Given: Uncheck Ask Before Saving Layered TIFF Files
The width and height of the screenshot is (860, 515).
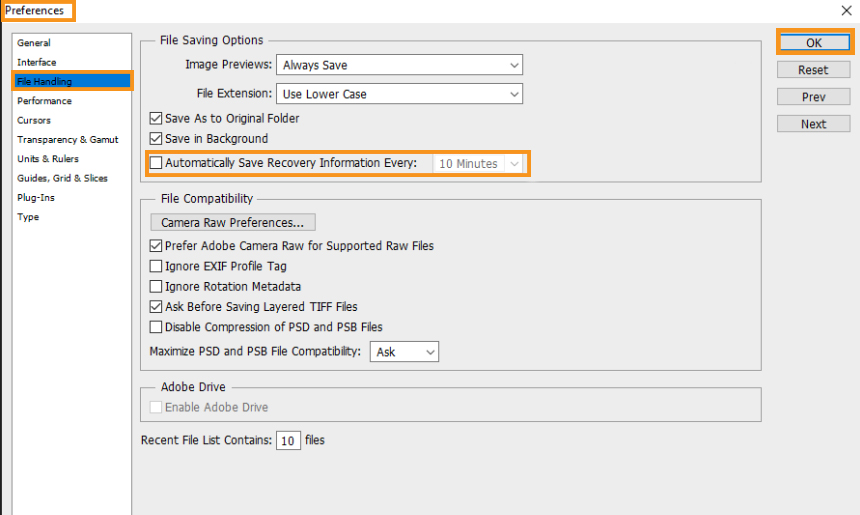Looking at the screenshot, I should [x=156, y=307].
